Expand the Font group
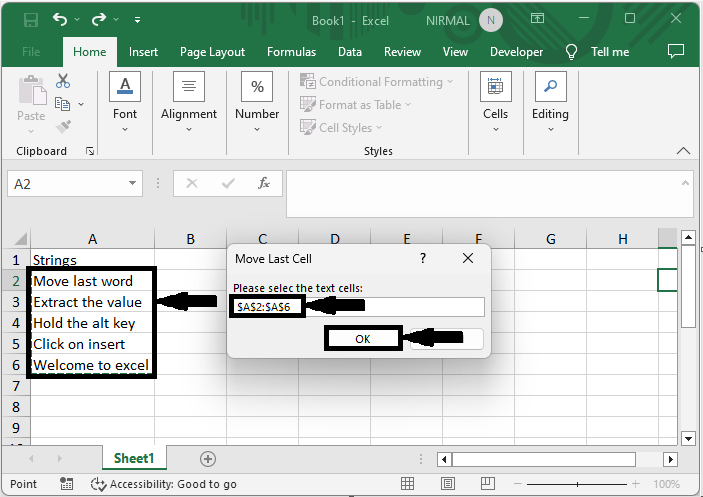This screenshot has height=497, width=703. click(125, 103)
